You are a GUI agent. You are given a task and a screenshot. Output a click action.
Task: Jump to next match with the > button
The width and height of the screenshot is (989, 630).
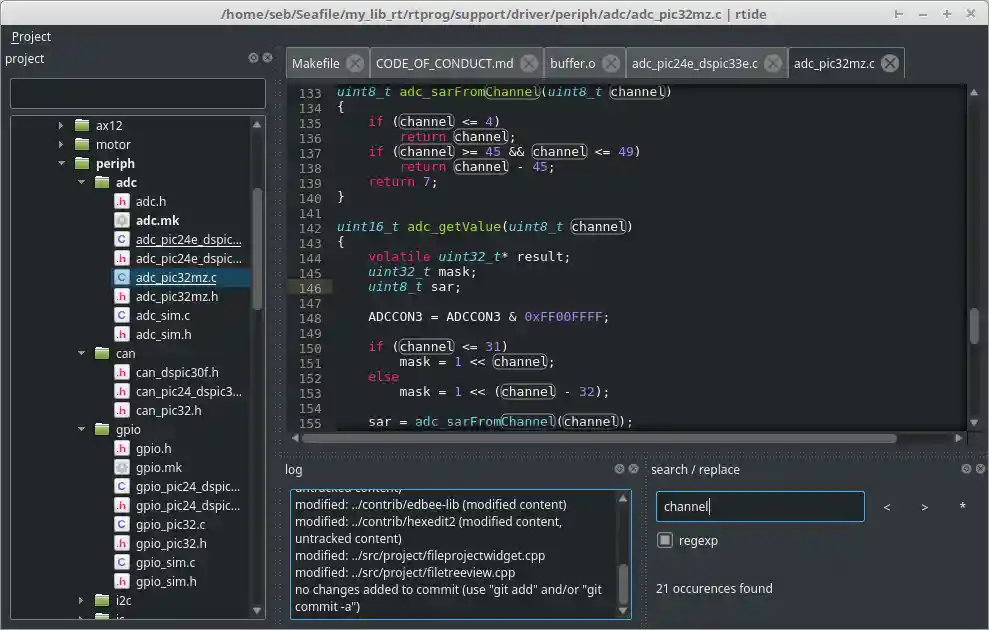923,506
